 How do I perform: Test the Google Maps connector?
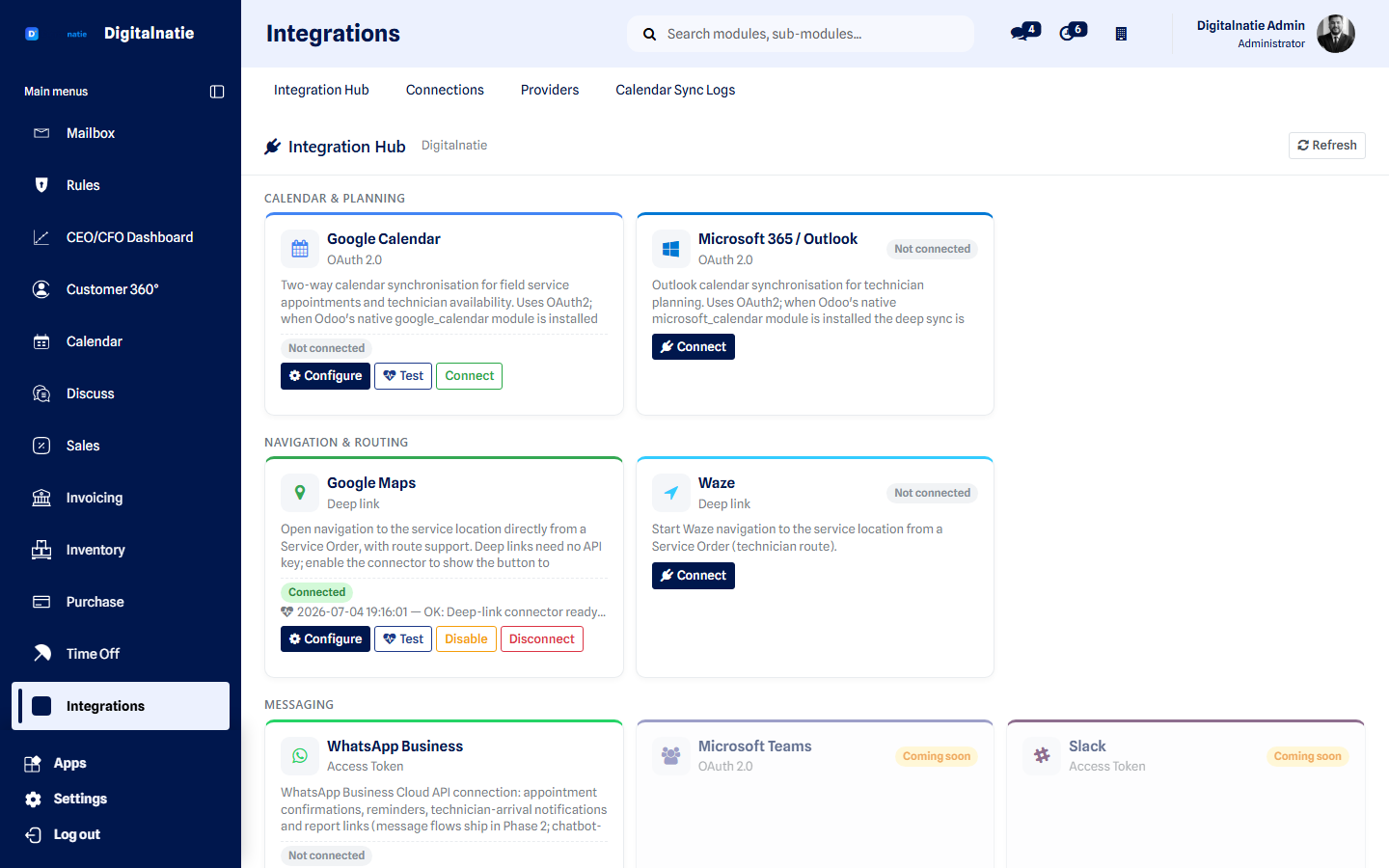tap(403, 639)
